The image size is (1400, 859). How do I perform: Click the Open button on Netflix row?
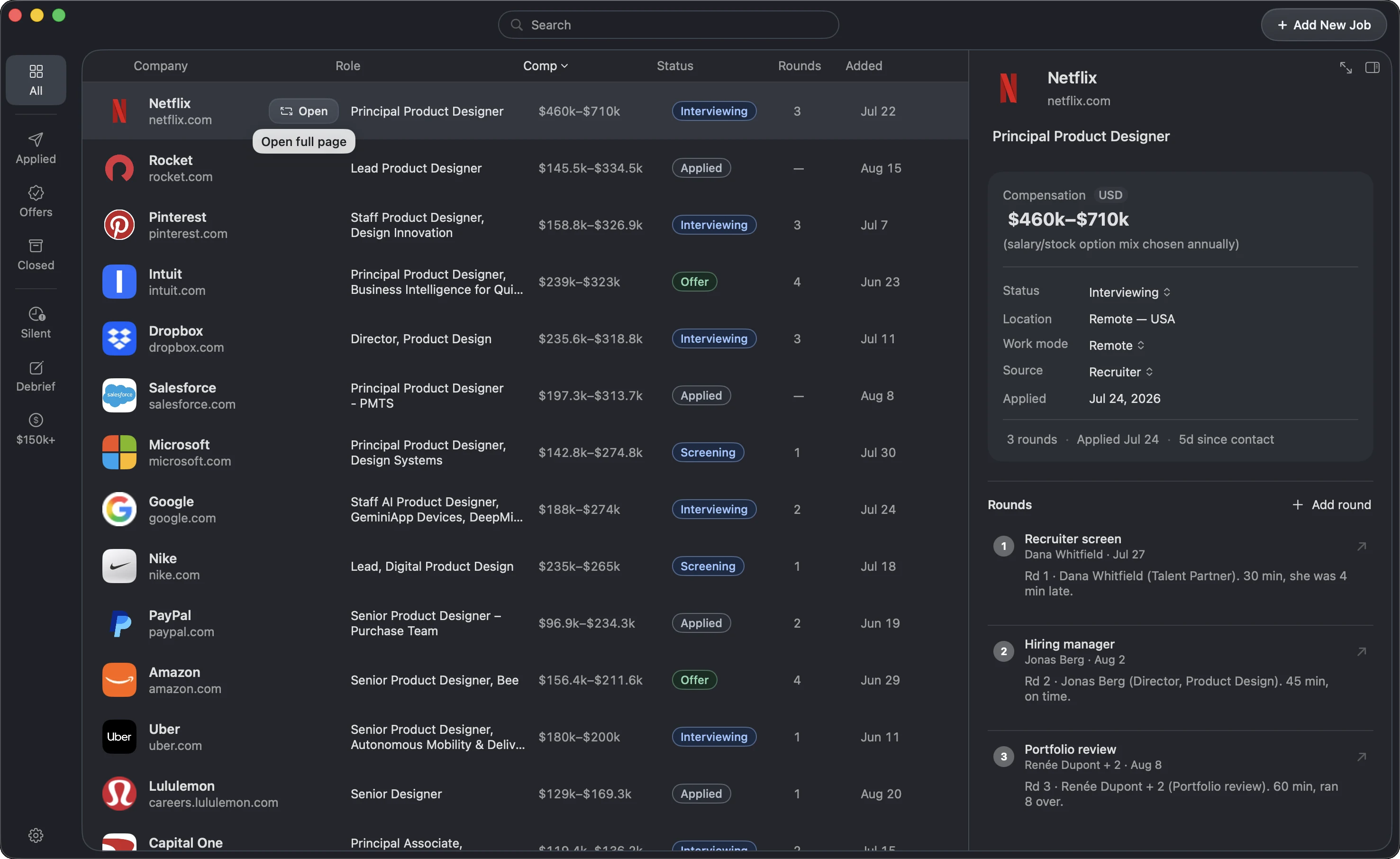pyautogui.click(x=303, y=111)
